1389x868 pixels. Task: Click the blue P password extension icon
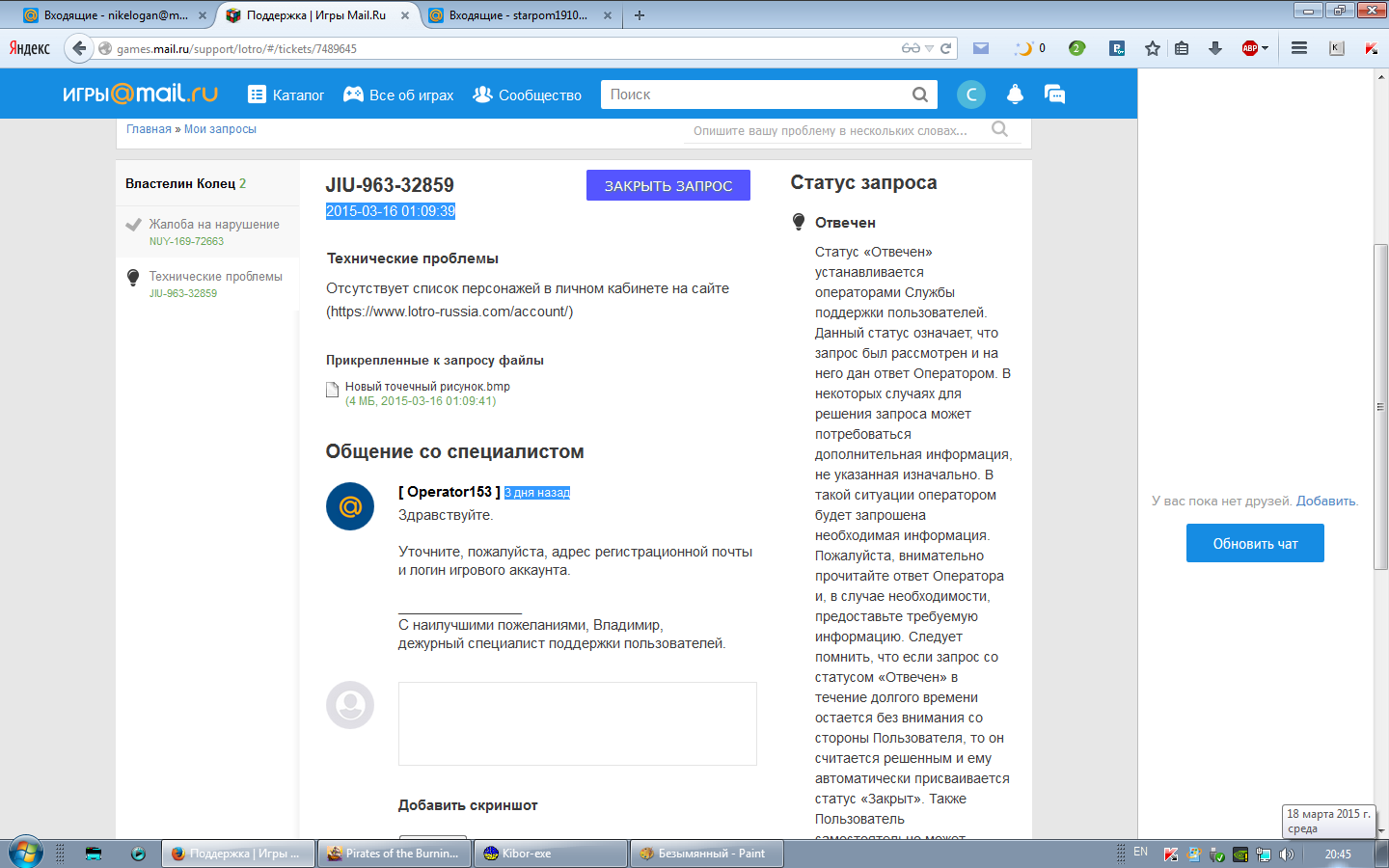[x=1117, y=48]
